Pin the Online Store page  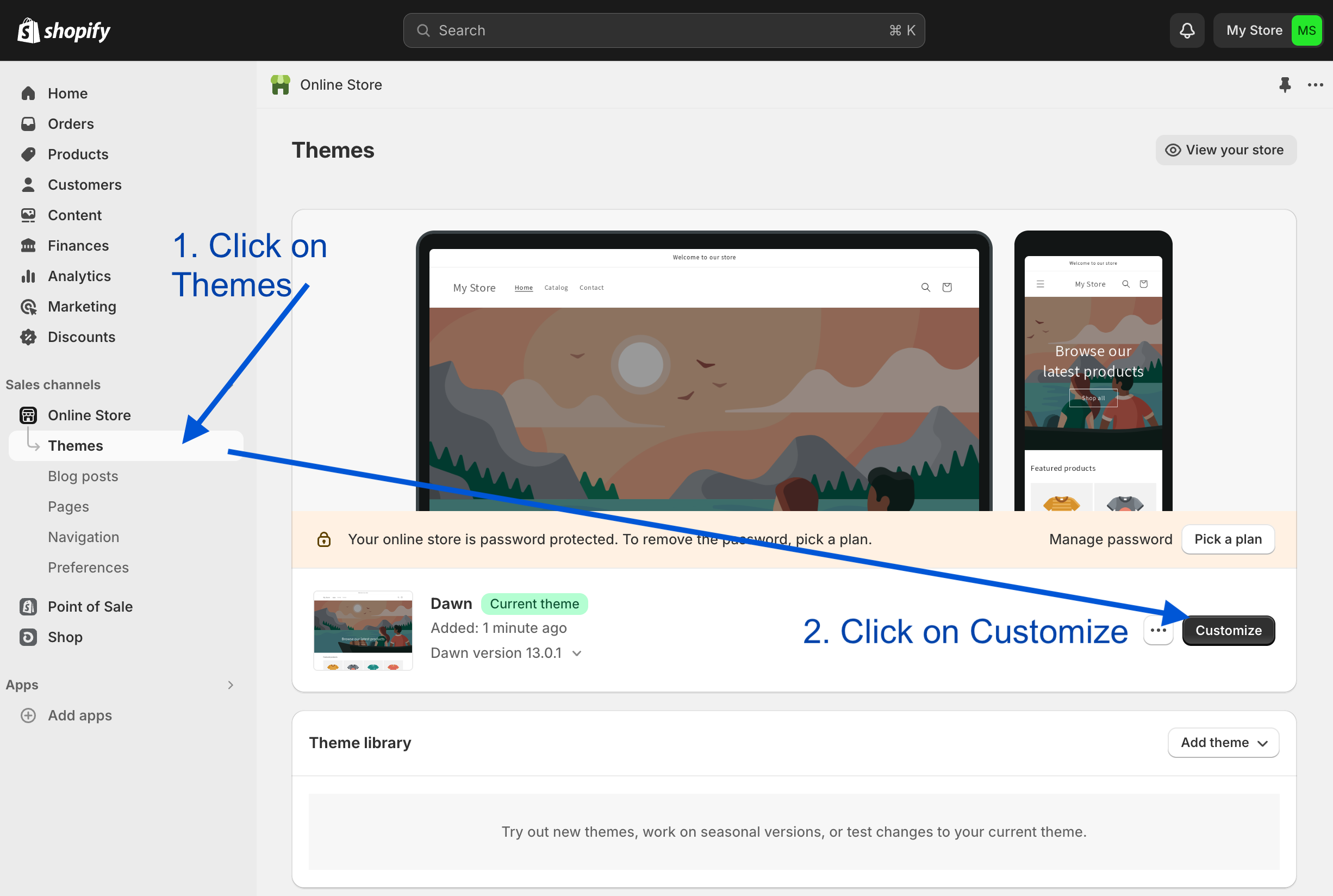[x=1285, y=85]
